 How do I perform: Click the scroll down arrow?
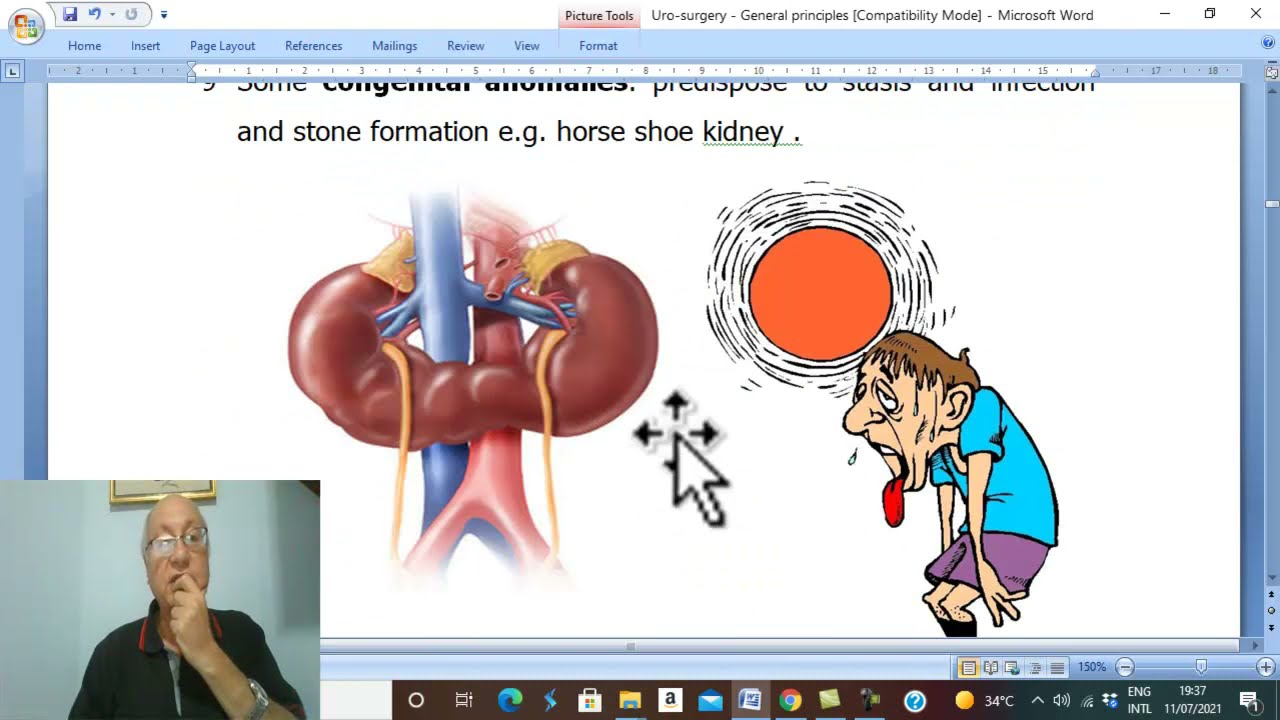click(x=1272, y=578)
